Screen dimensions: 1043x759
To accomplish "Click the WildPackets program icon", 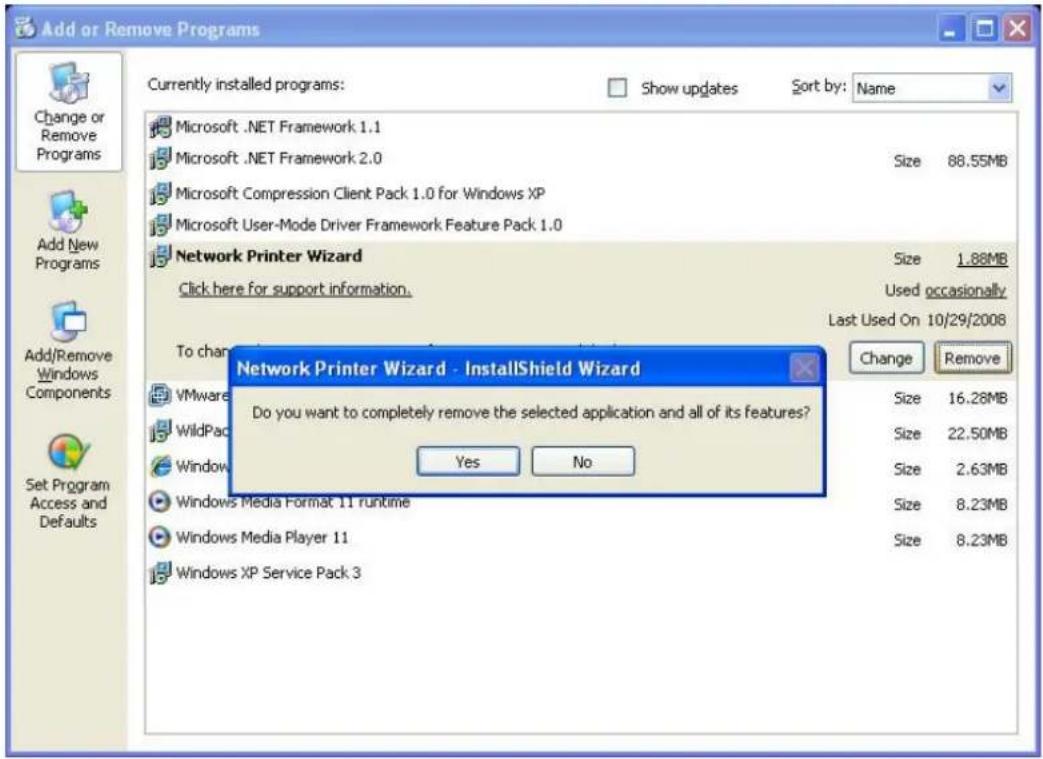I will tap(160, 430).
